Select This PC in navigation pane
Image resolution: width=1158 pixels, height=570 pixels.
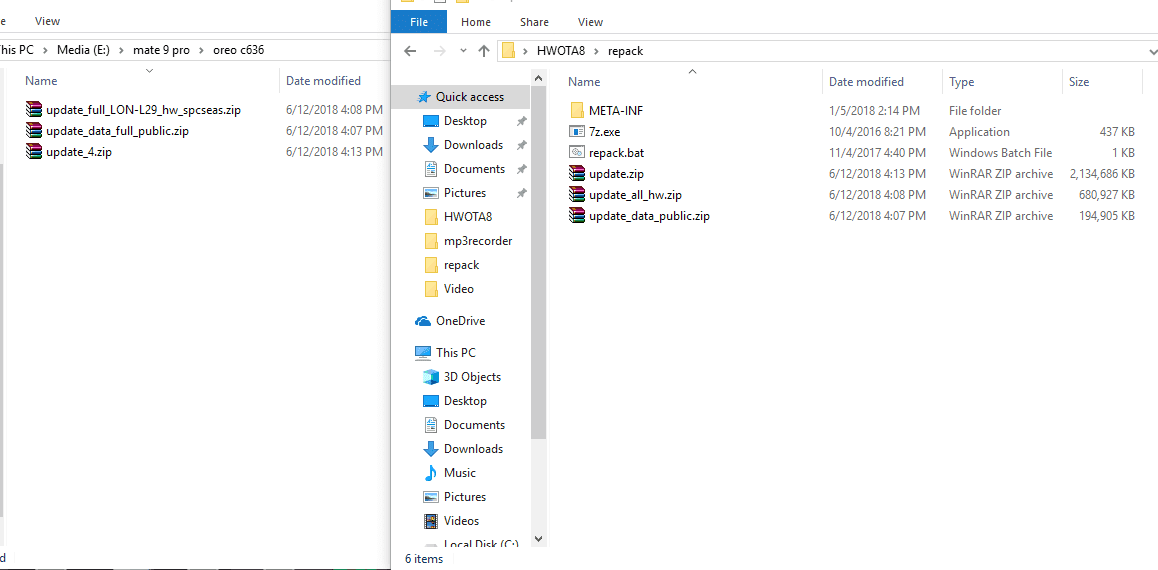click(x=456, y=352)
